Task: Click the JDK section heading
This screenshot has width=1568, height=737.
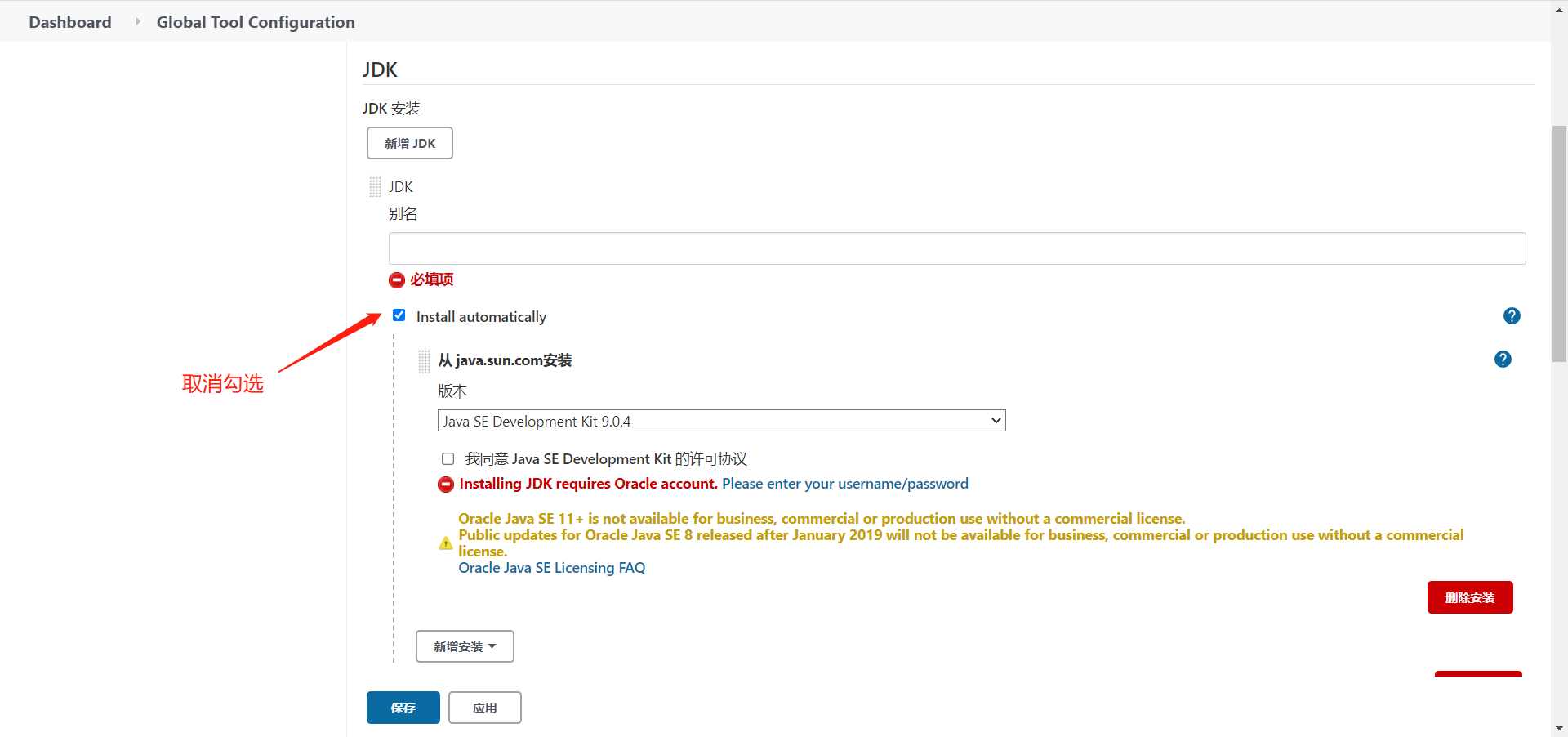Action: (380, 69)
